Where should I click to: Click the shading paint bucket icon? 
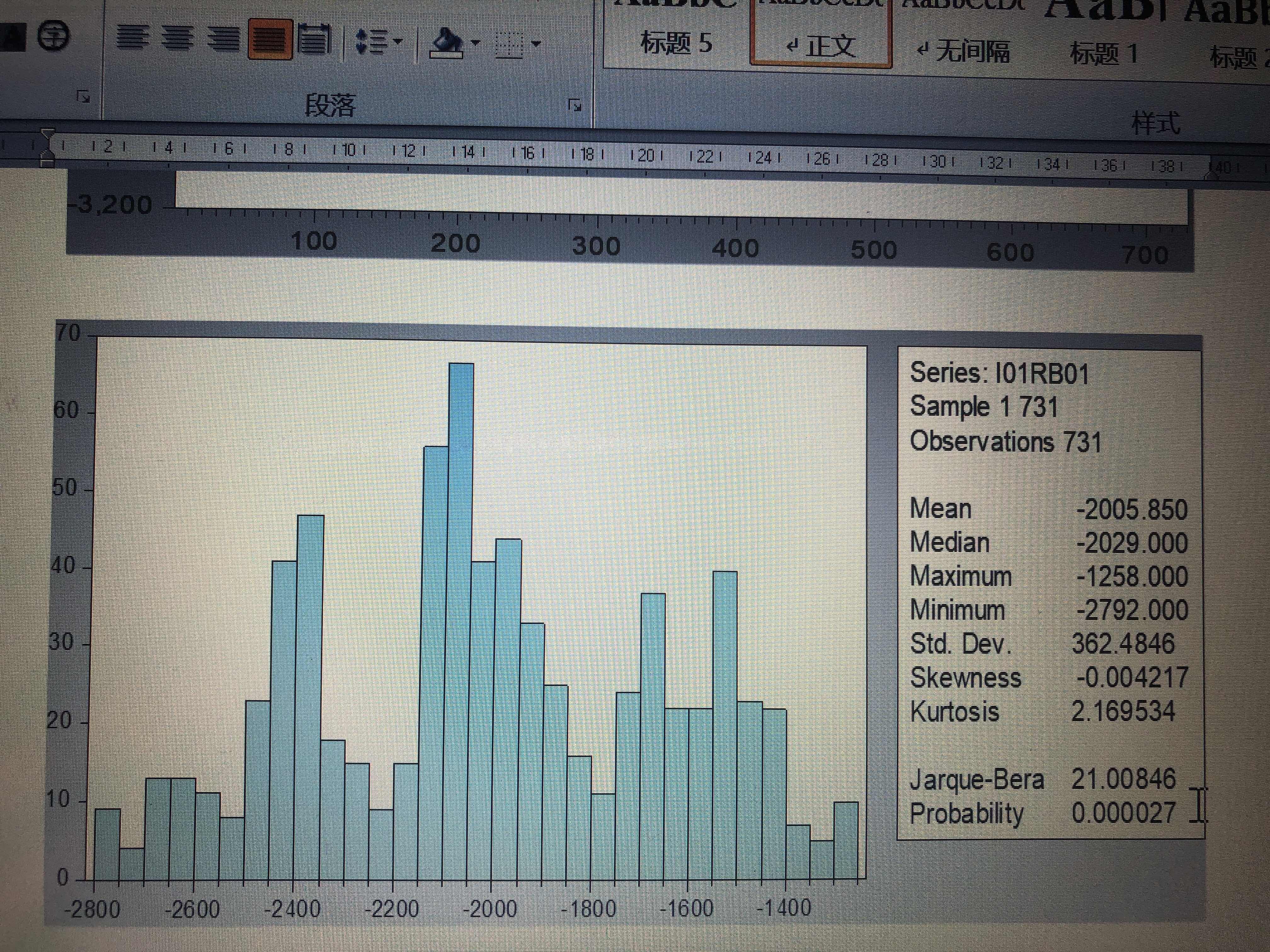[447, 43]
